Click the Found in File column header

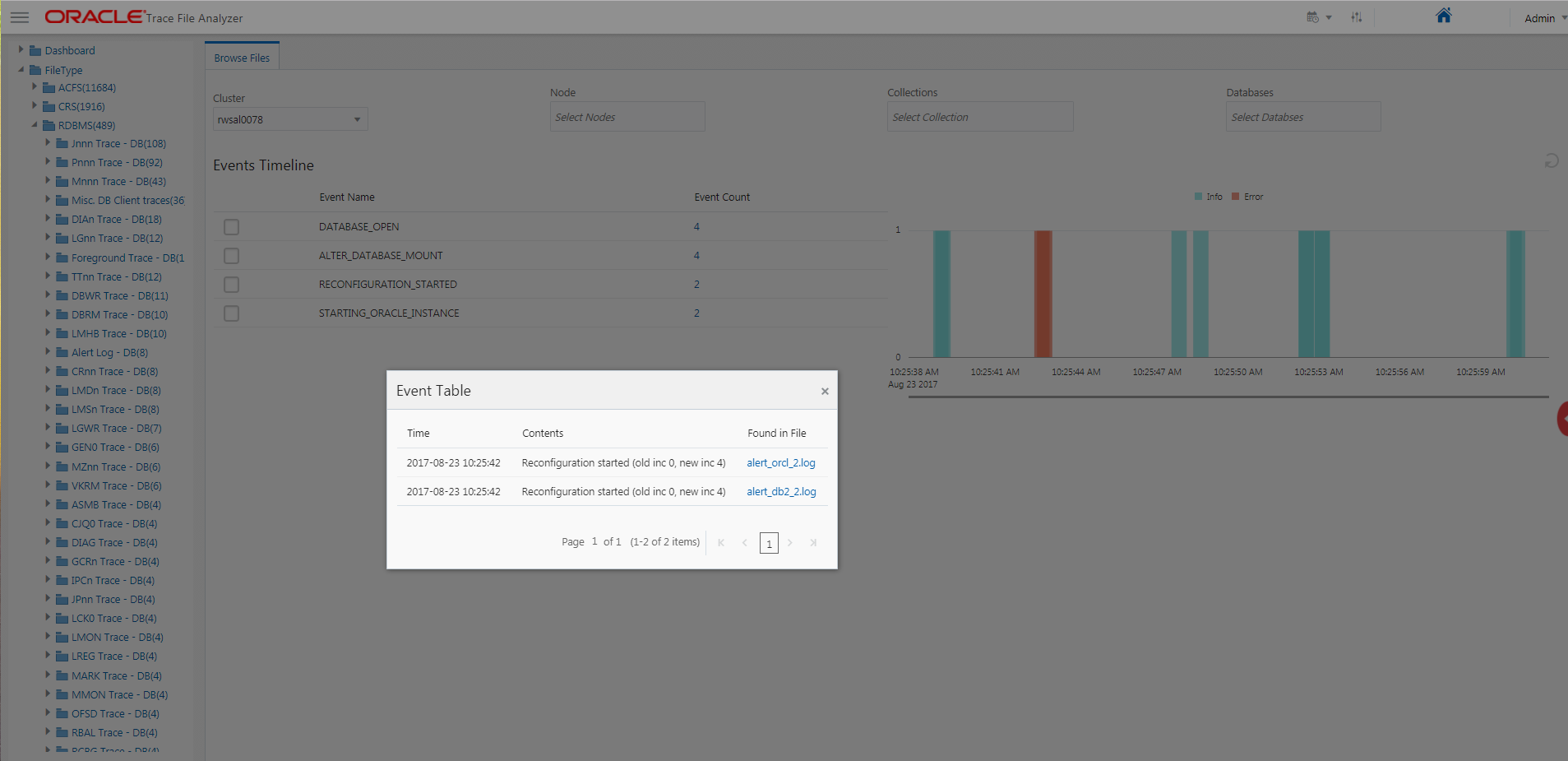777,434
